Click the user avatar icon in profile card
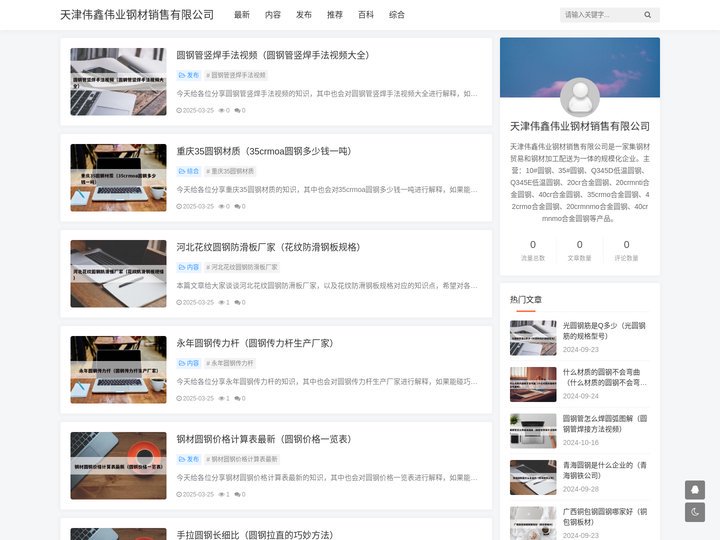 [x=580, y=97]
